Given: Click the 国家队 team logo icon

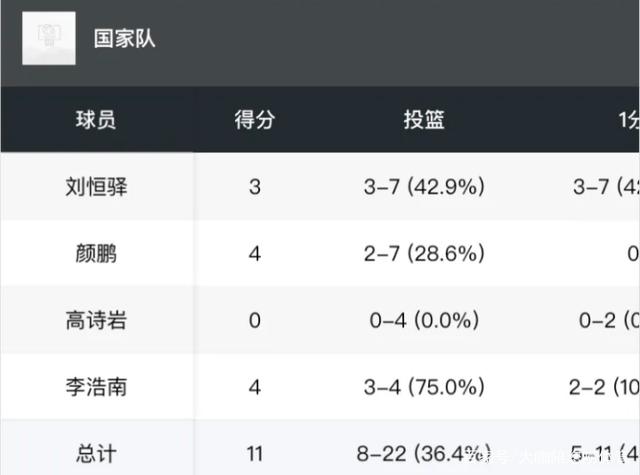Looking at the screenshot, I should tap(48, 39).
